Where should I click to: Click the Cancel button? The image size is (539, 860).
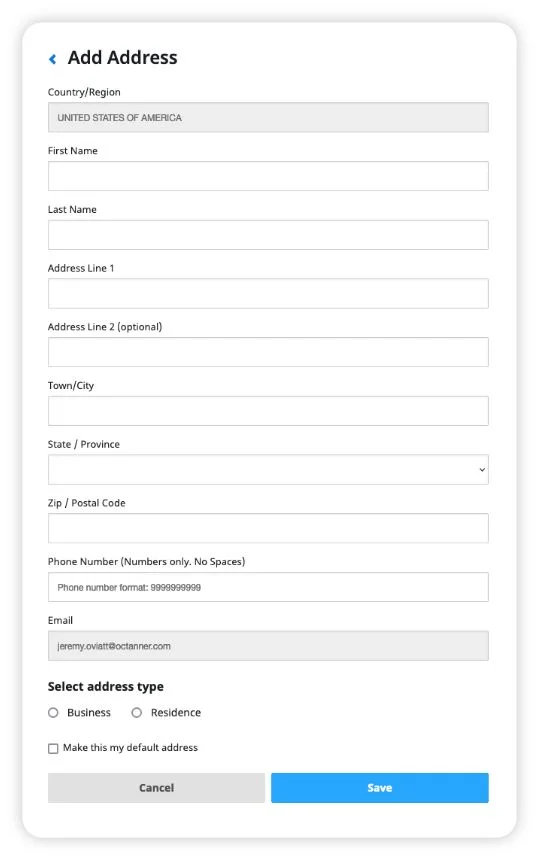coord(156,788)
